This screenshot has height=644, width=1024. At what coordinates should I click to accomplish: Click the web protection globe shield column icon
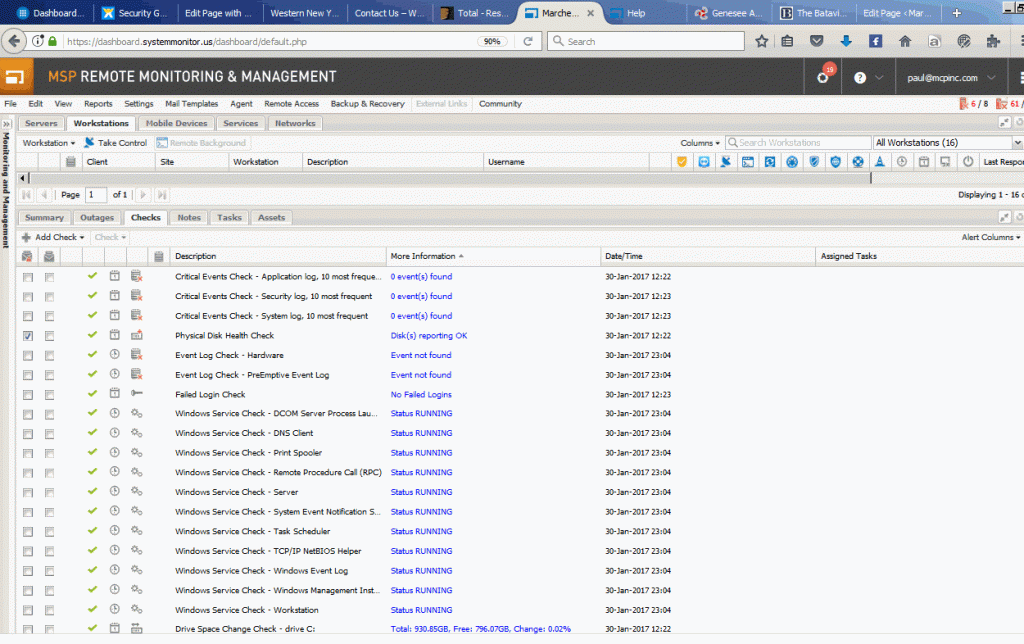[x=835, y=161]
